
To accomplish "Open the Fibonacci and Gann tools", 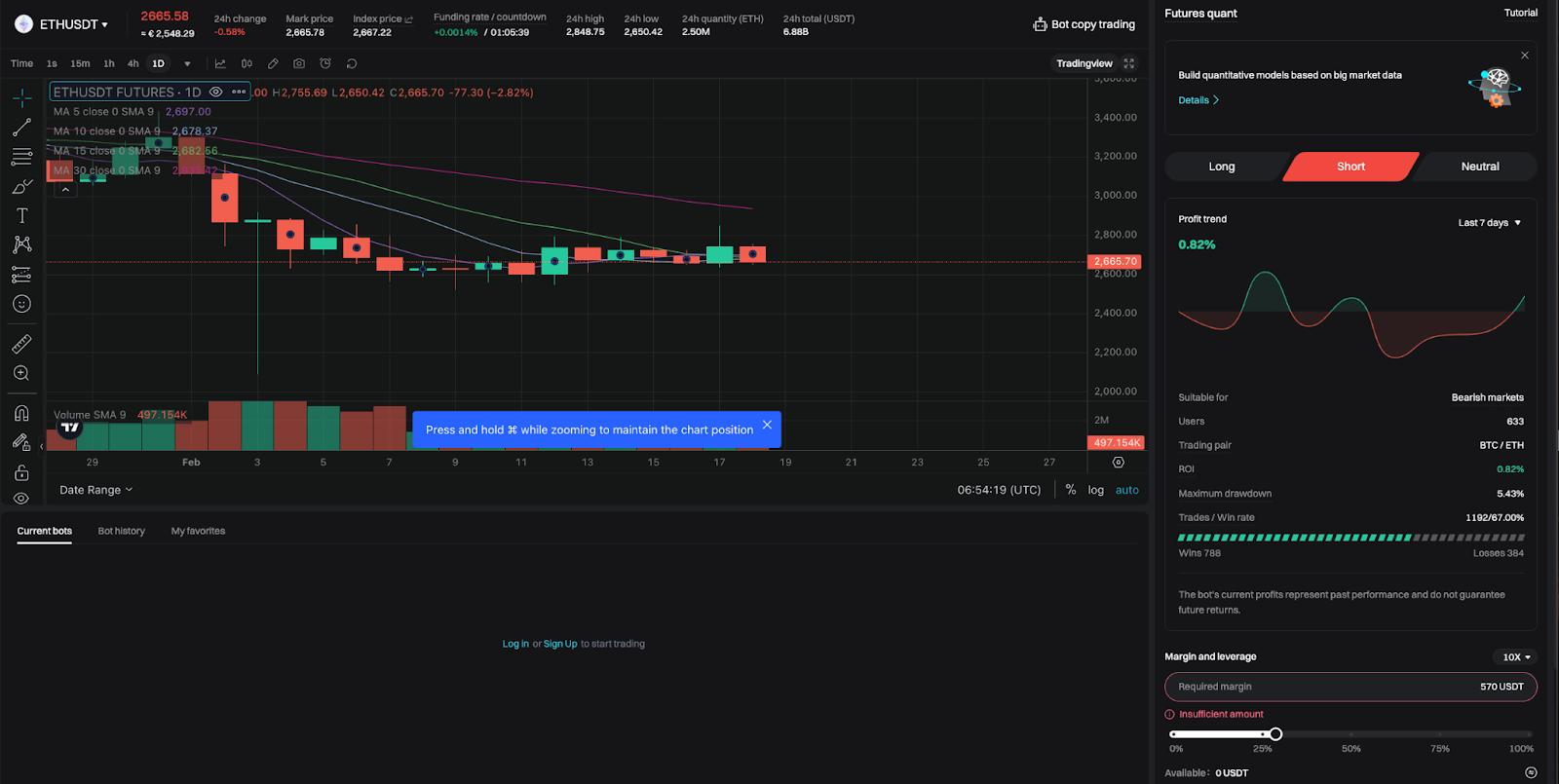I will click(21, 157).
